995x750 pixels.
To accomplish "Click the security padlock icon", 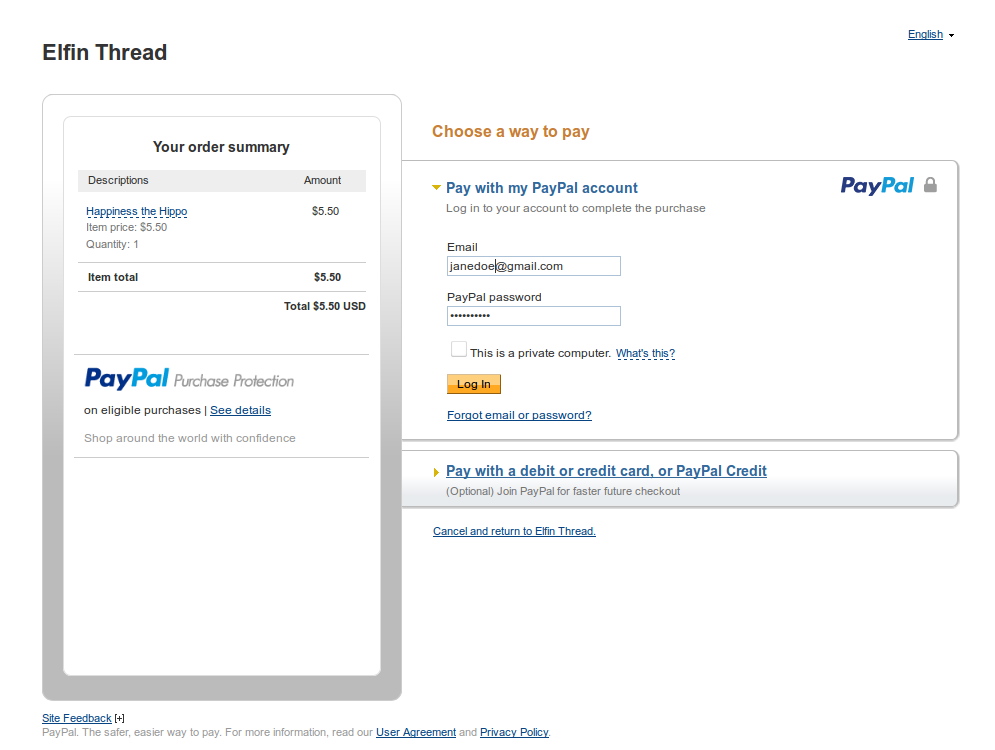I will click(930, 185).
